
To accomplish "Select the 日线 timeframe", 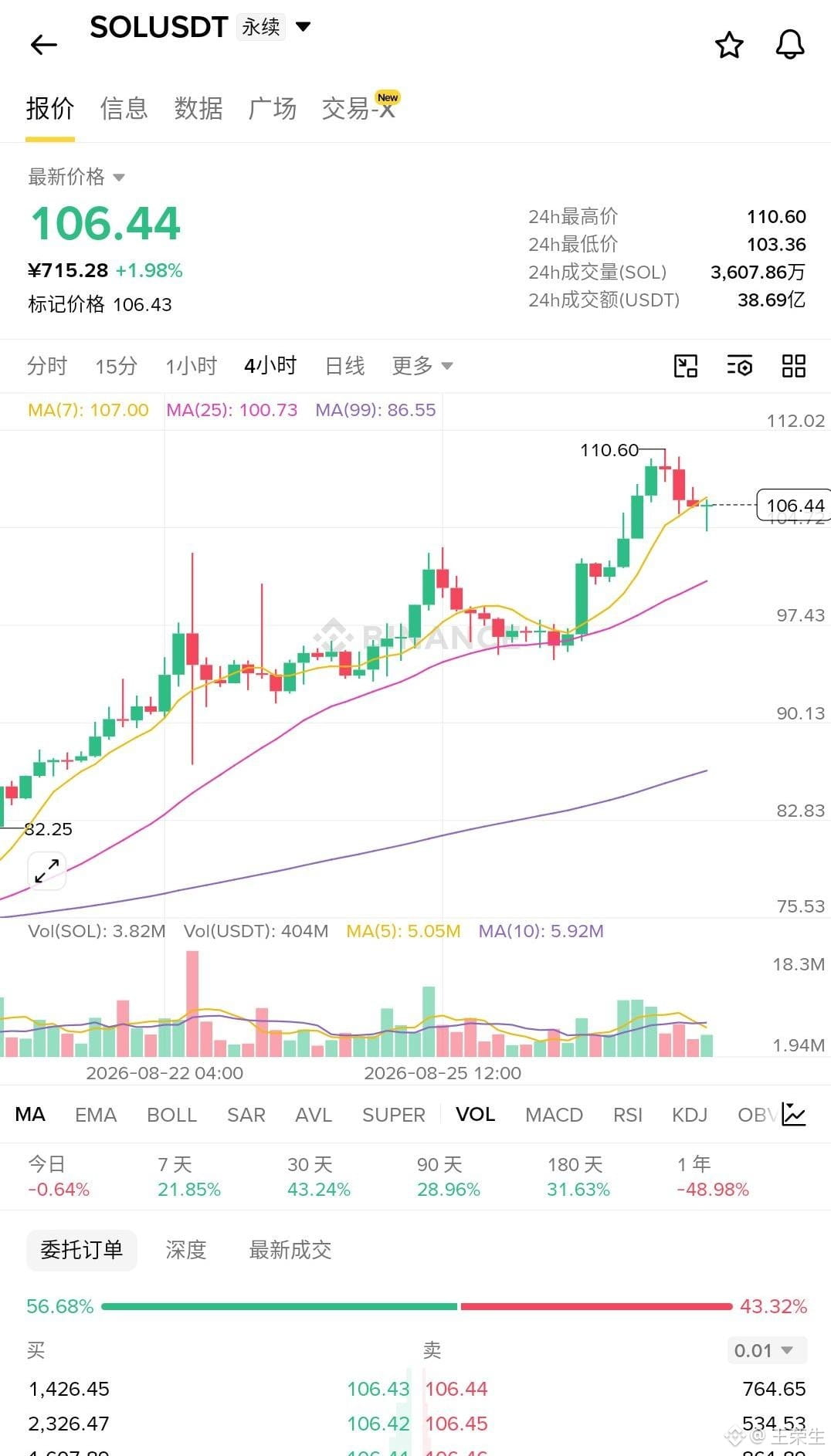I will click(345, 365).
